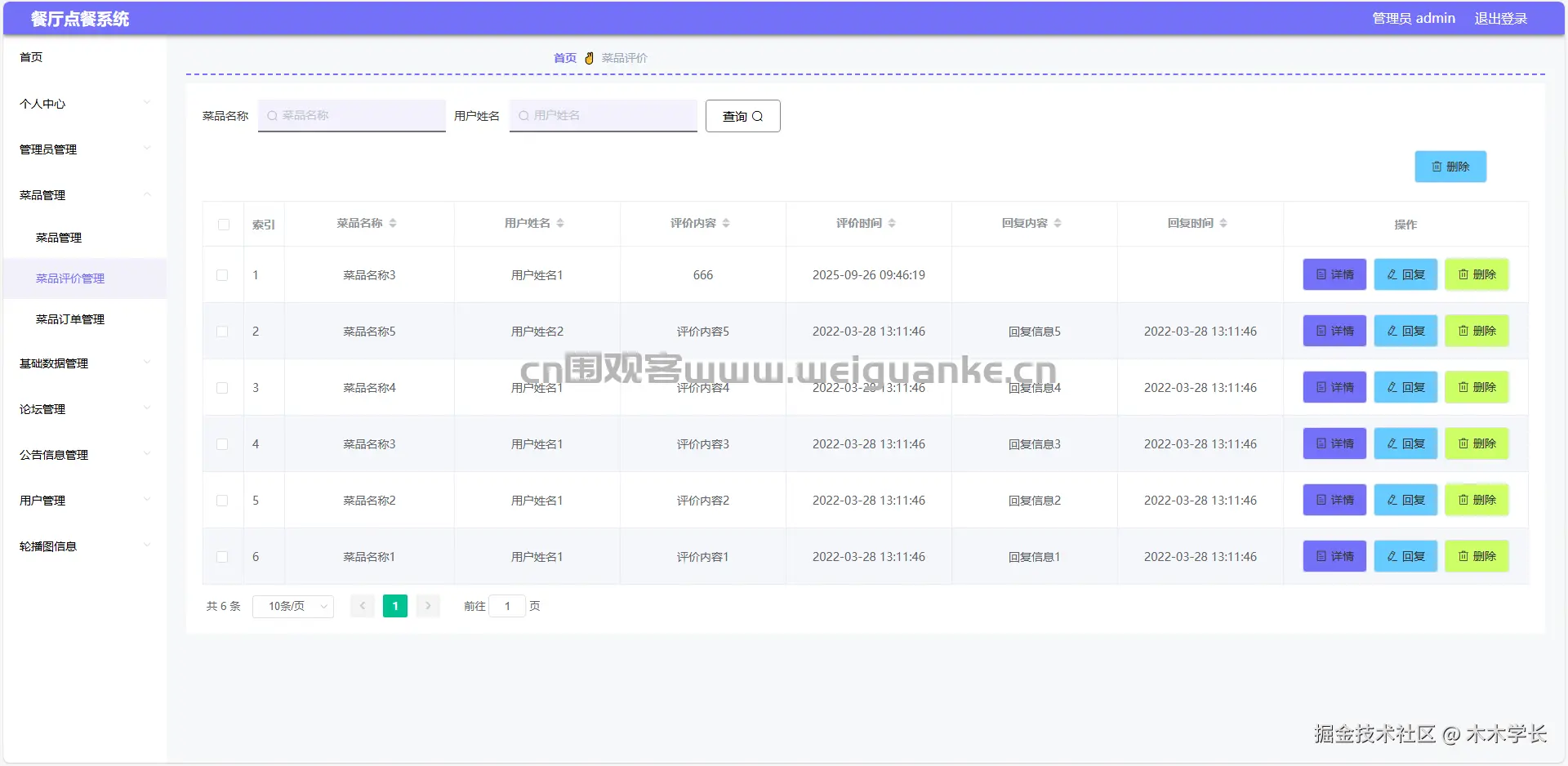Click the 餐厅点餐系统 title
The height and width of the screenshot is (766, 1568).
pyautogui.click(x=80, y=19)
